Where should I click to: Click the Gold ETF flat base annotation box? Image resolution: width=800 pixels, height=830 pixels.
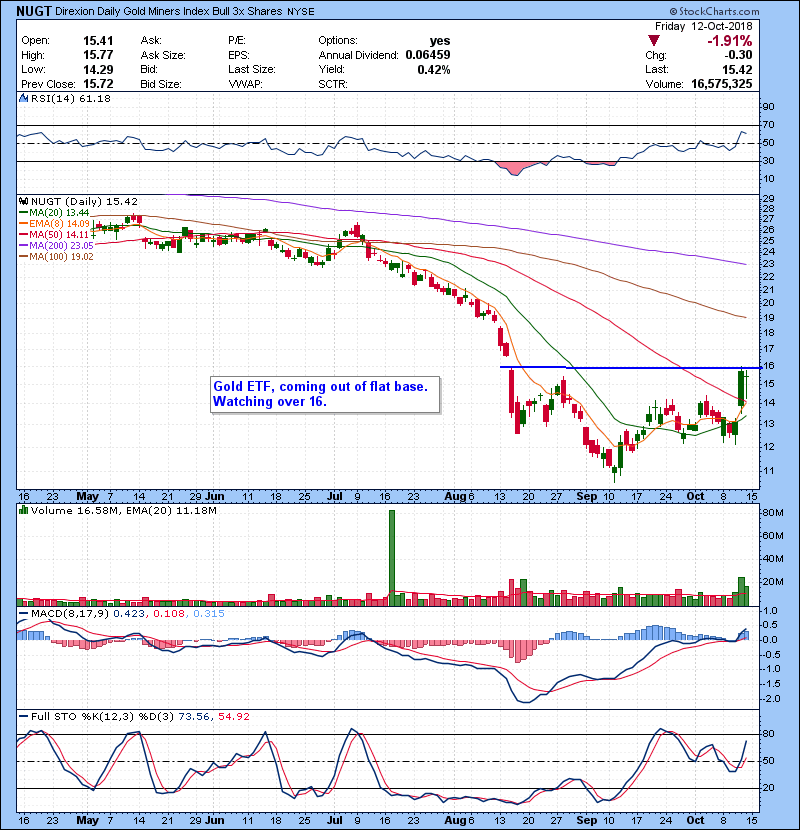(325, 394)
